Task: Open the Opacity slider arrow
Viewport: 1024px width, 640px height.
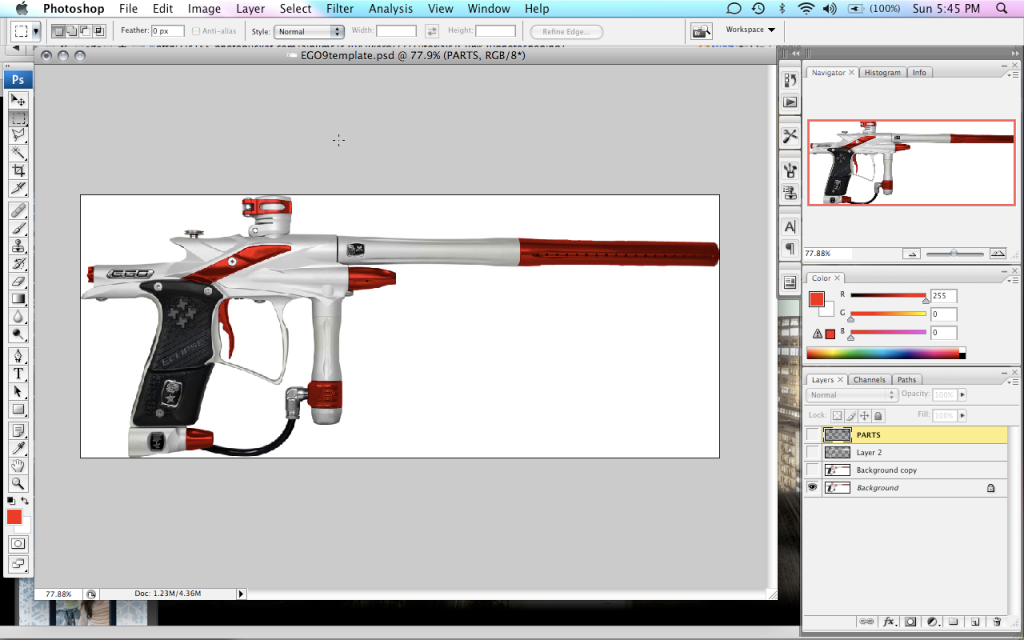Action: tap(962, 395)
